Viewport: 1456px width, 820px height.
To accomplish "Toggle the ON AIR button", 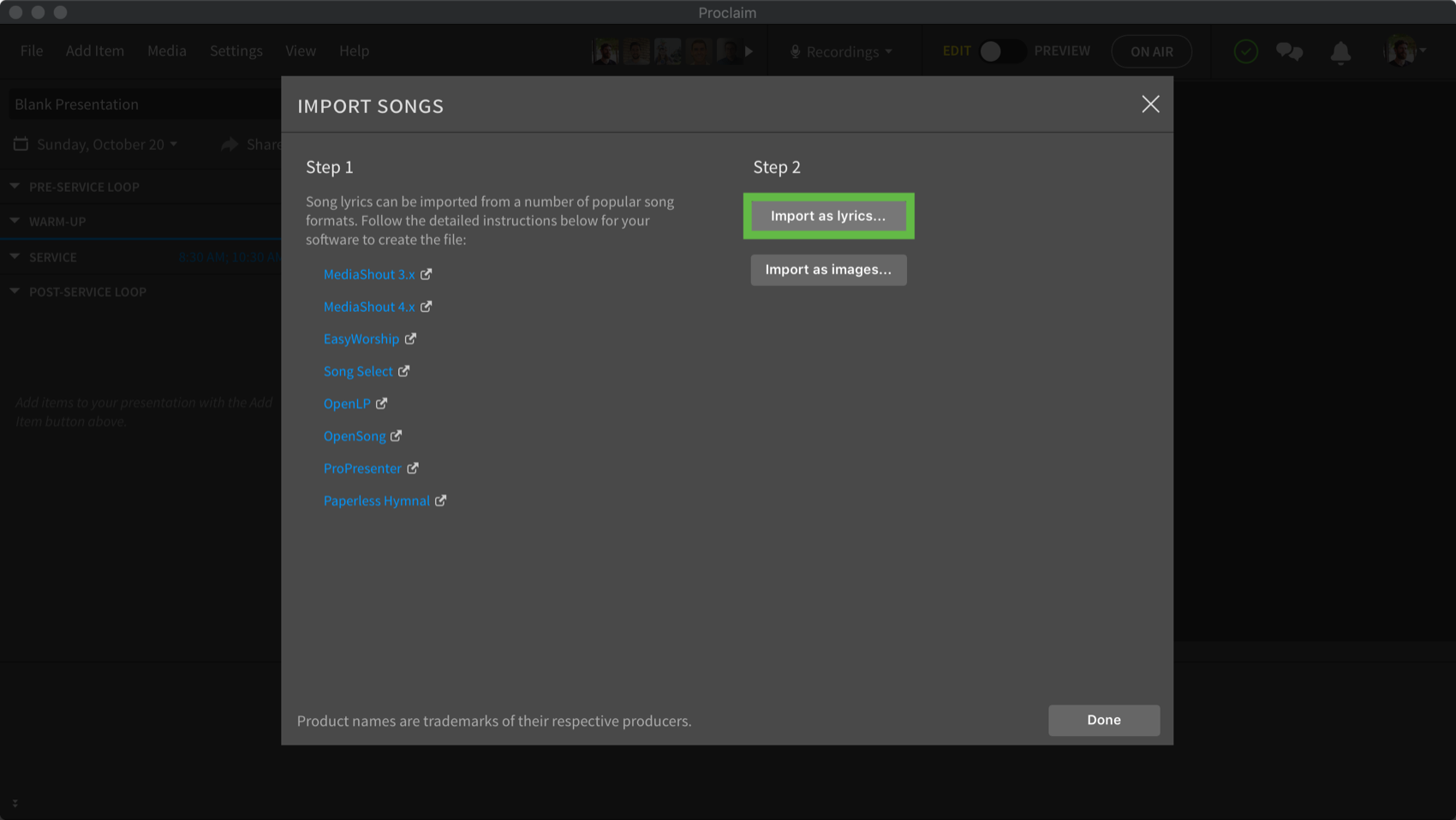I will pos(1151,51).
